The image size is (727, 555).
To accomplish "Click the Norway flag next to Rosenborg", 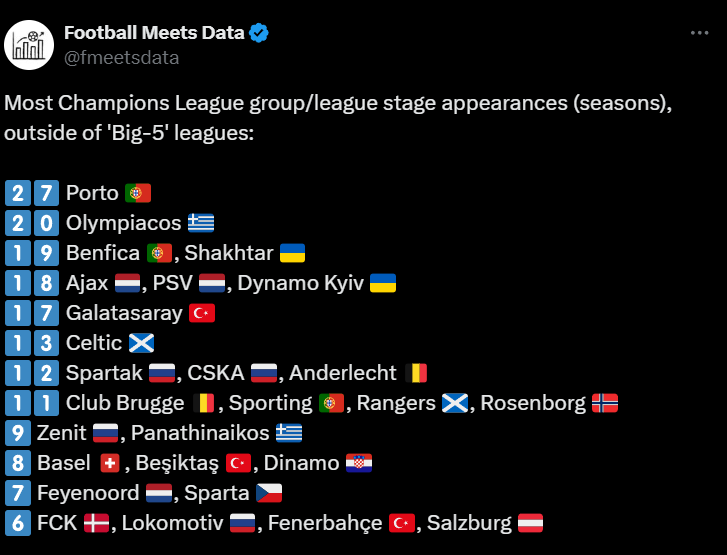I will (605, 403).
